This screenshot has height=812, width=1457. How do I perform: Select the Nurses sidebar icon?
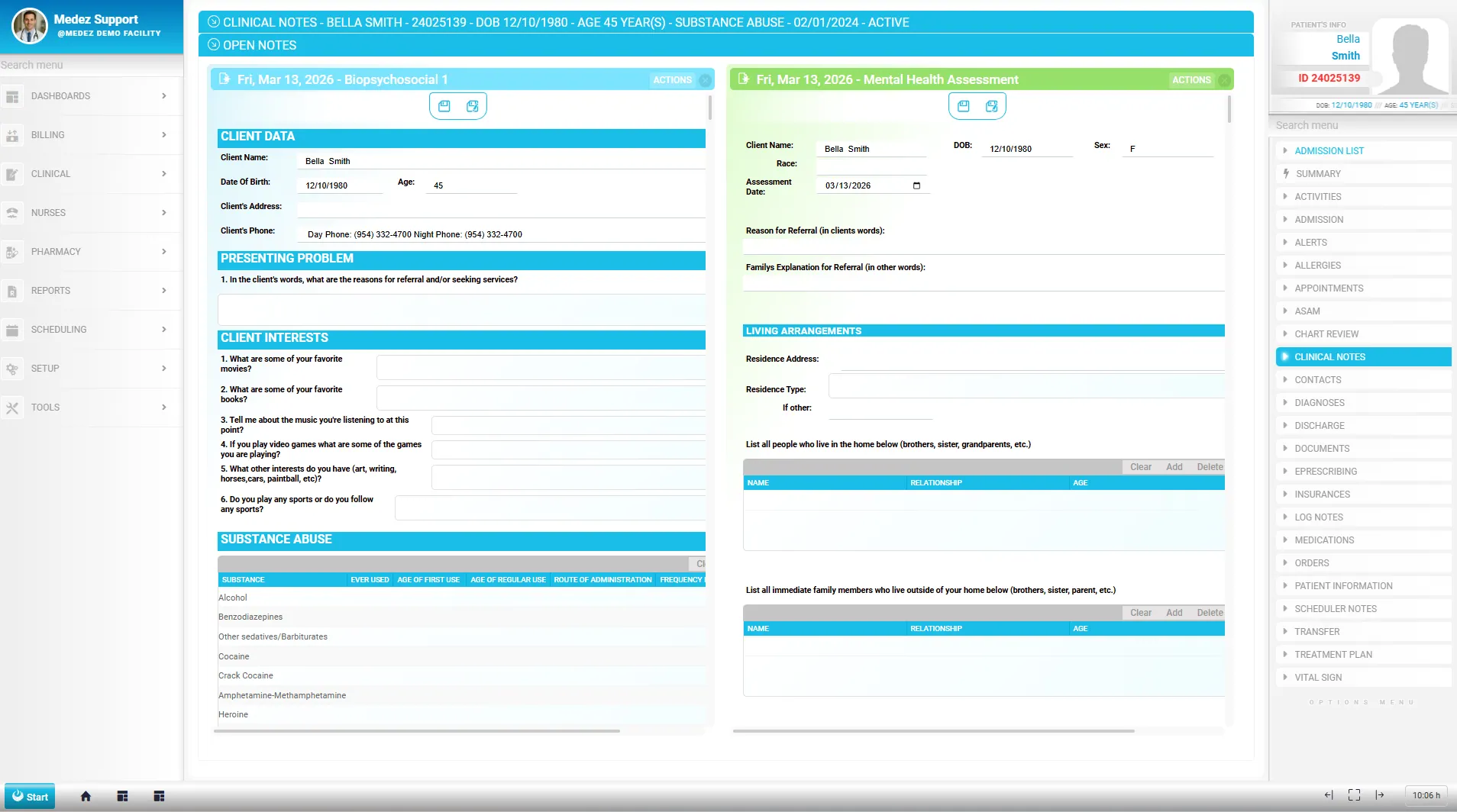[12, 213]
